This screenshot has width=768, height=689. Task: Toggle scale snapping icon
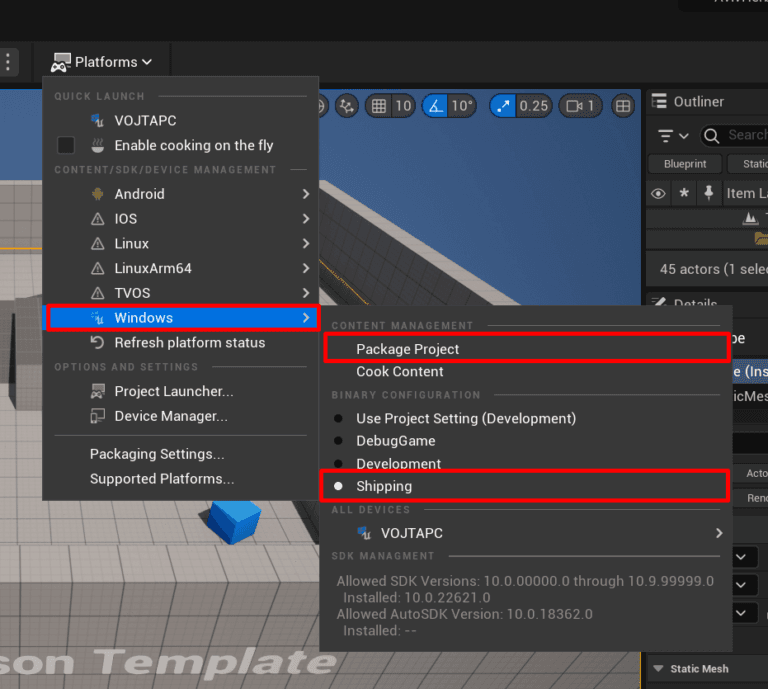click(503, 106)
